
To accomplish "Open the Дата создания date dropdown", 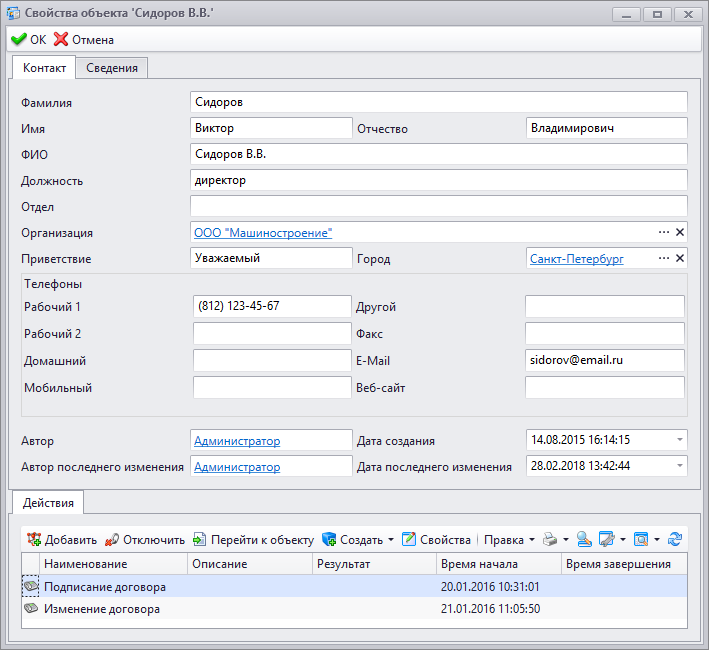I will (679, 440).
